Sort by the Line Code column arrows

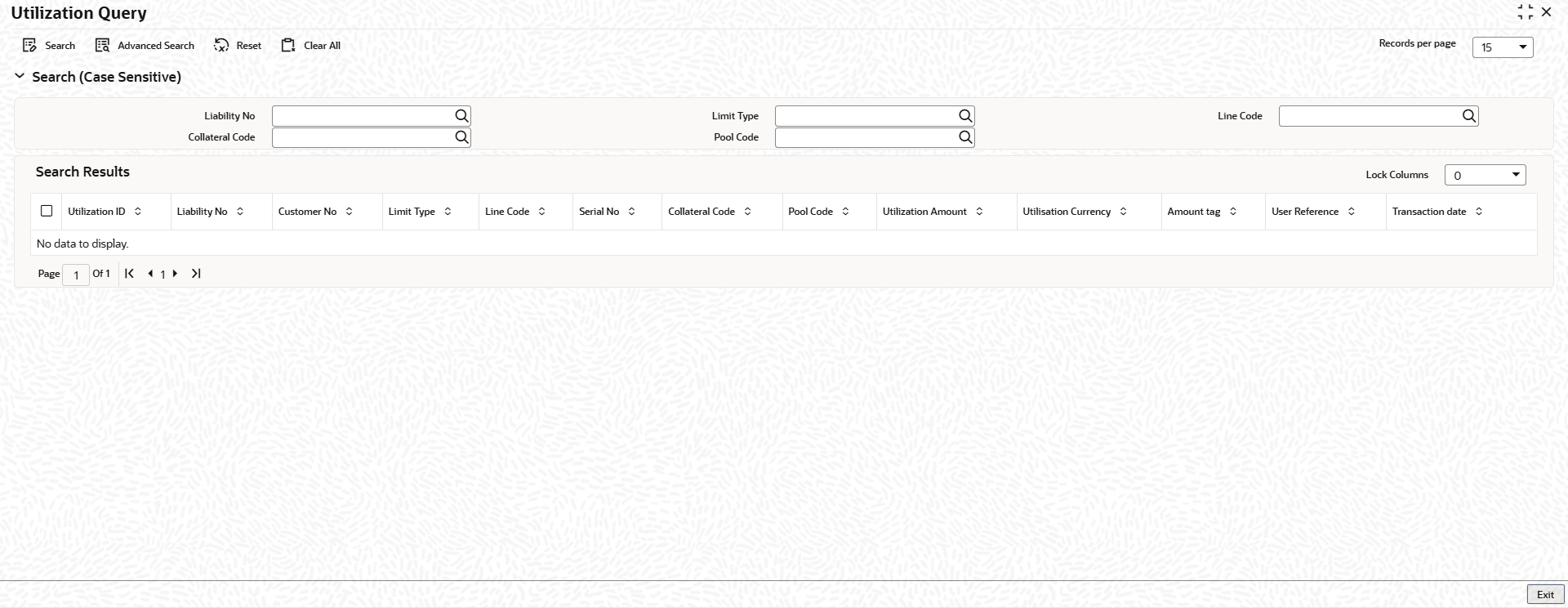pyautogui.click(x=542, y=212)
